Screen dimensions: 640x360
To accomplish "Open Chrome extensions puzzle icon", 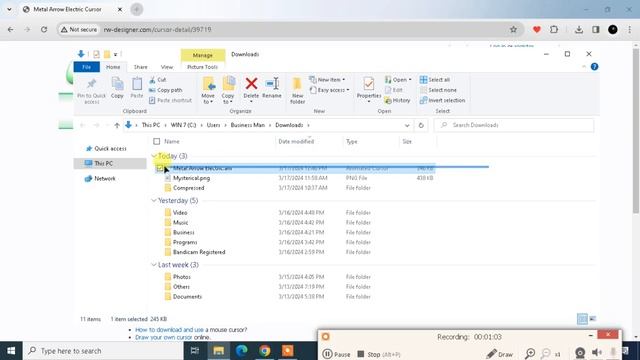I will (x=554, y=29).
